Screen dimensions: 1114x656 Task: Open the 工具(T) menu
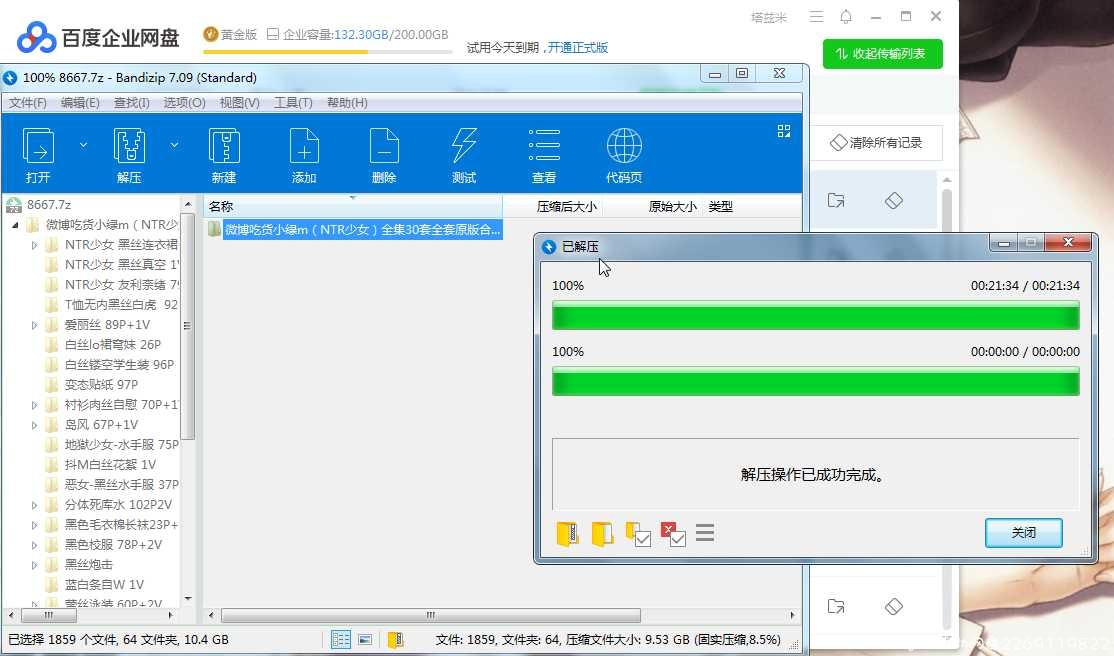point(293,102)
